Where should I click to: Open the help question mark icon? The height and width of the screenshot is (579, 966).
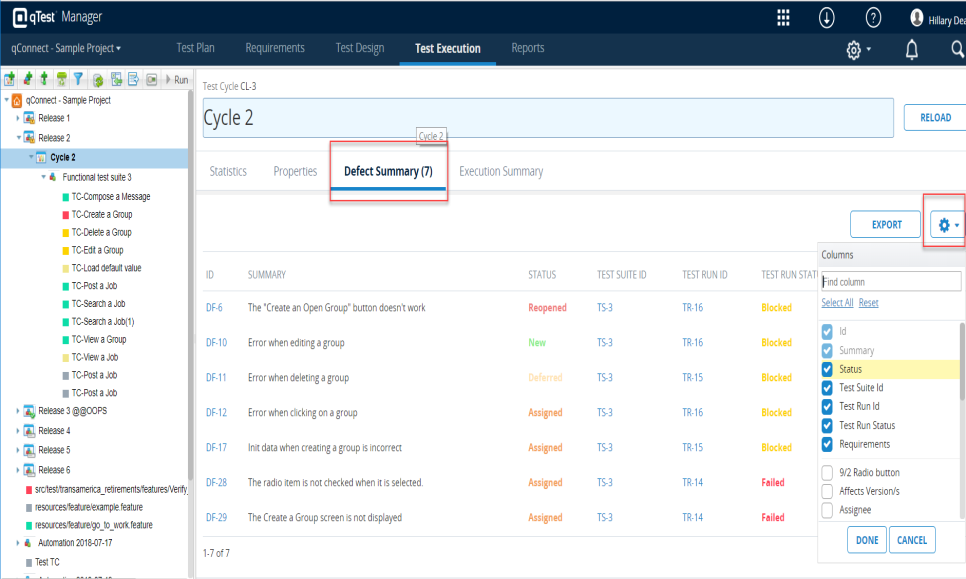(x=873, y=18)
